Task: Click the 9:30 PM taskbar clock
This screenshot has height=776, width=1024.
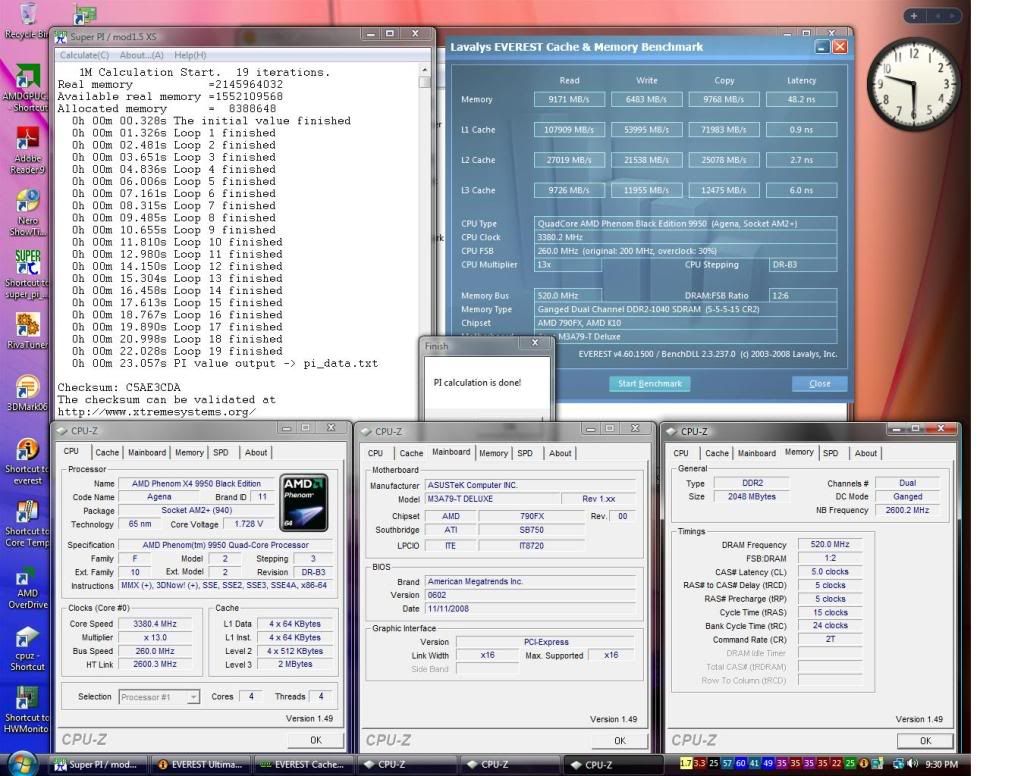Action: click(941, 764)
